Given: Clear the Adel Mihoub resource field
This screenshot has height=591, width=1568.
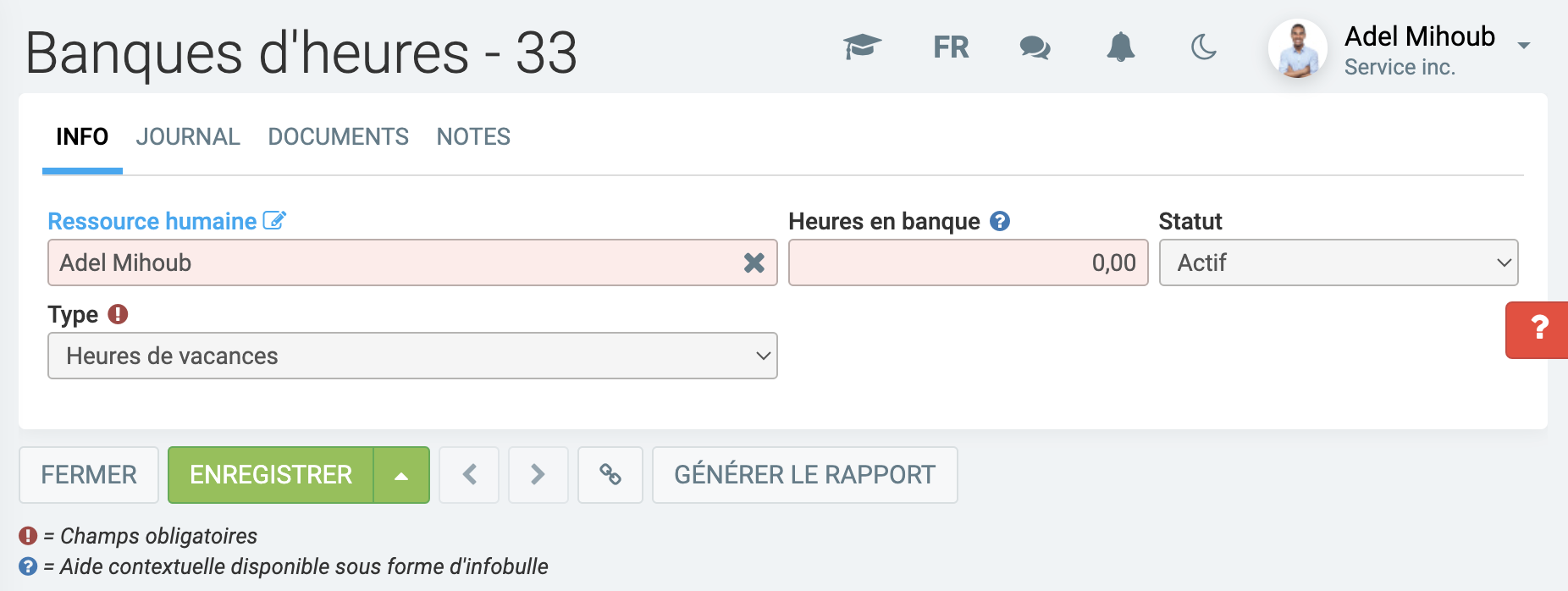Looking at the screenshot, I should (x=754, y=263).
